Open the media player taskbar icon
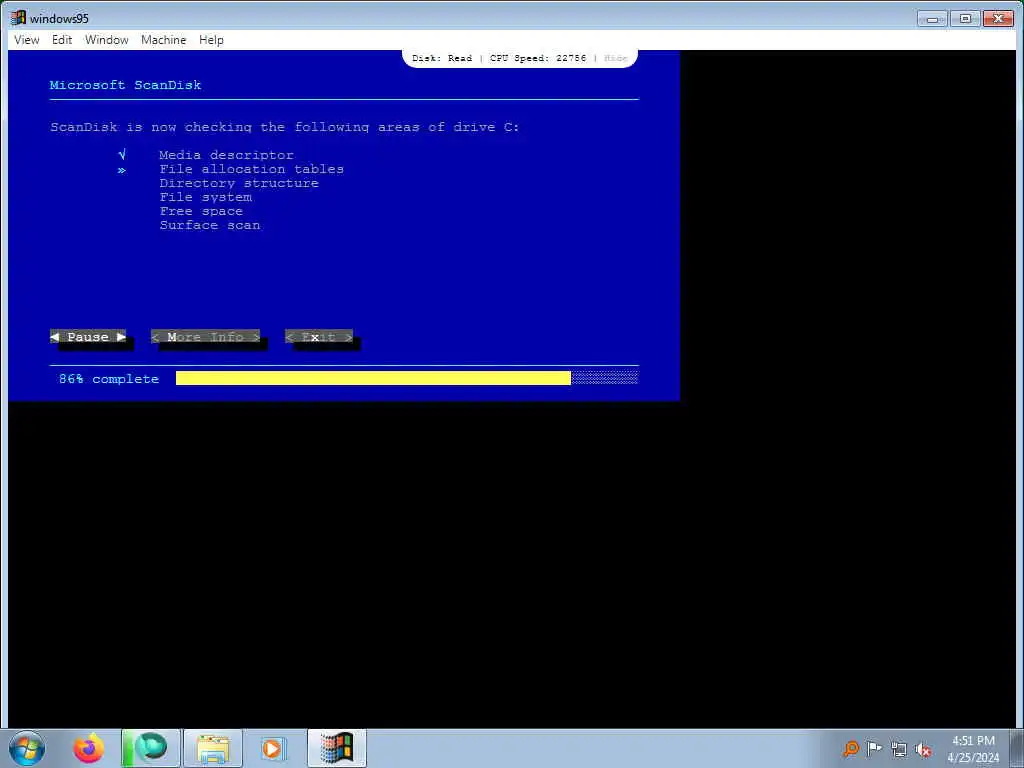 point(272,748)
